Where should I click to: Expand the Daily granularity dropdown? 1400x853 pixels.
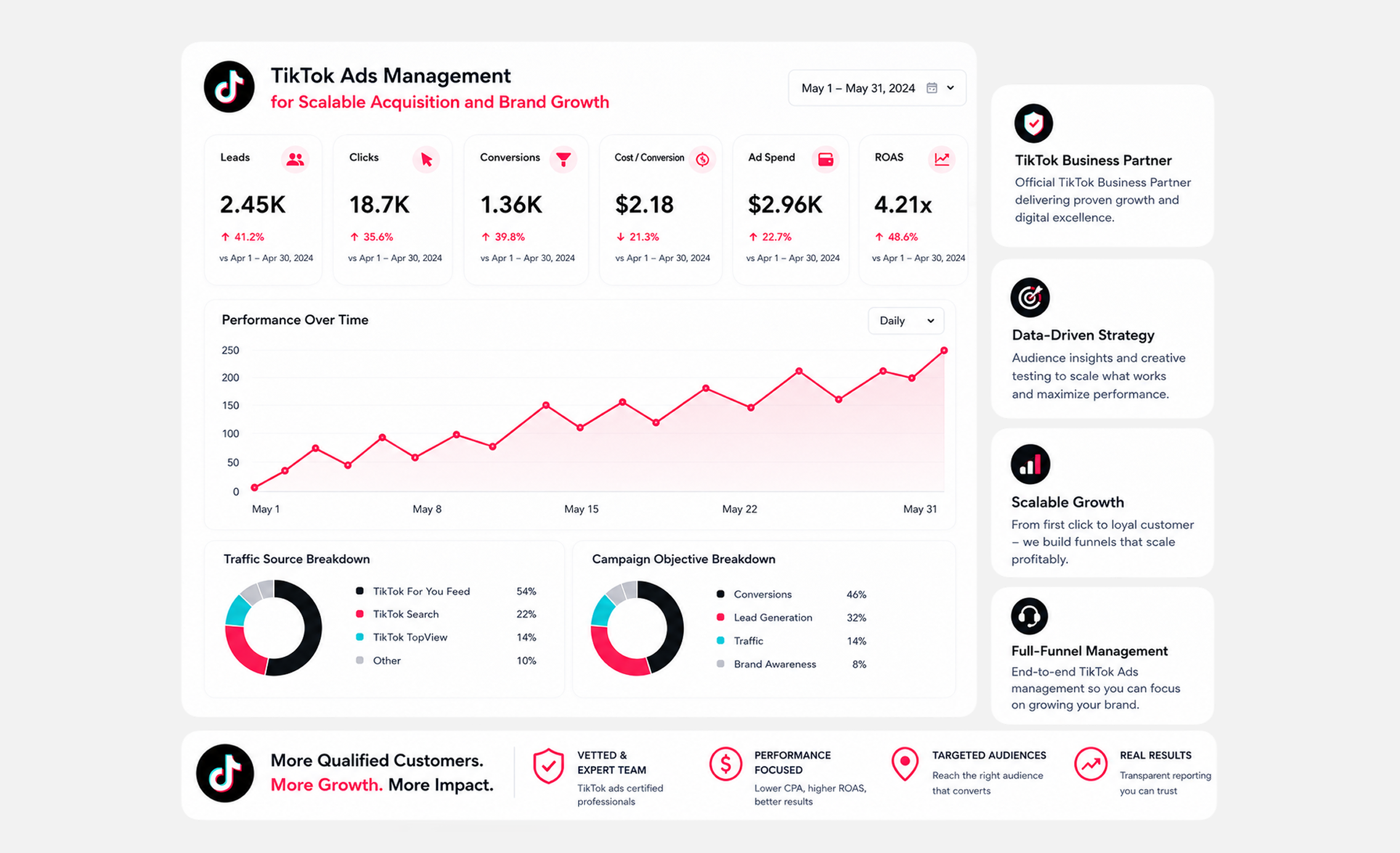906,320
